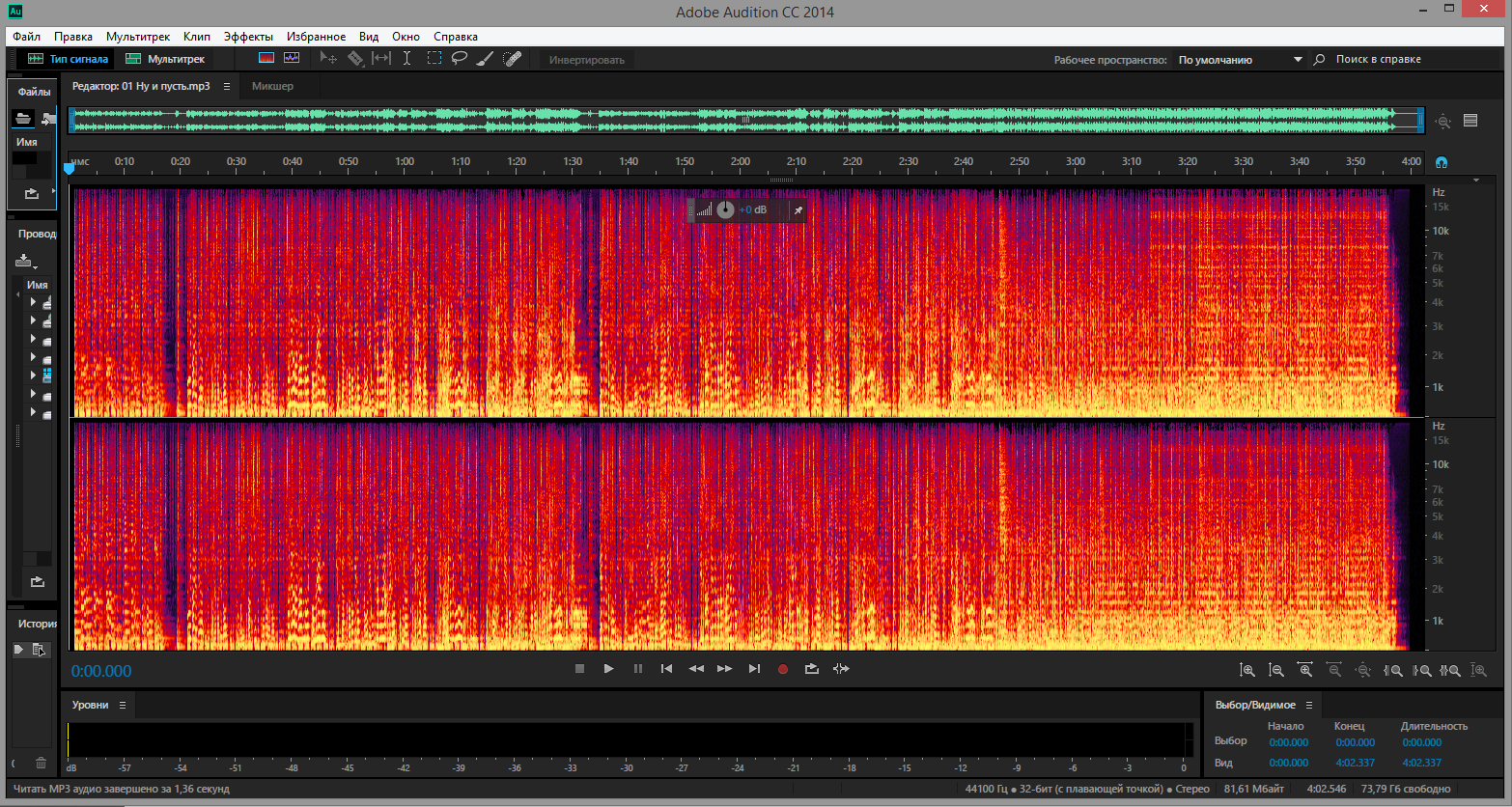Screen dimensions: 1512x807
Task: Switch to Мультитрек view
Action: (166, 59)
